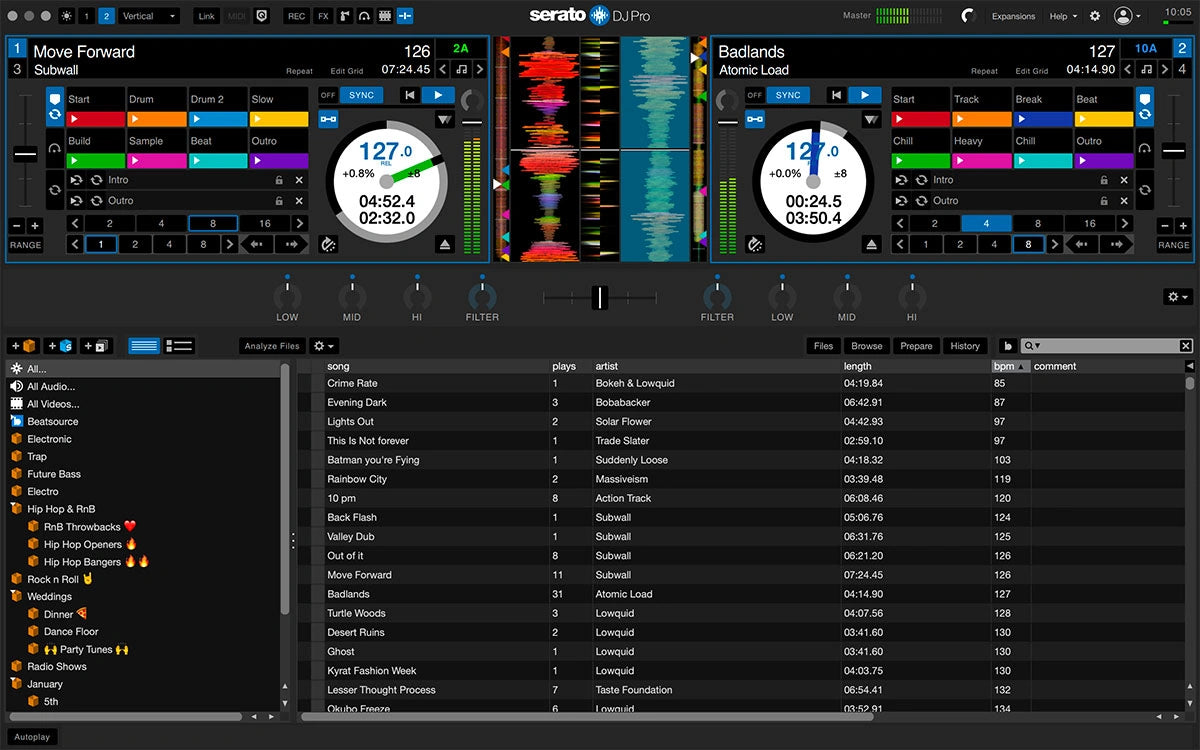Click the Beatsource icon in crate list
Viewport: 1200px width, 750px height.
(x=17, y=422)
